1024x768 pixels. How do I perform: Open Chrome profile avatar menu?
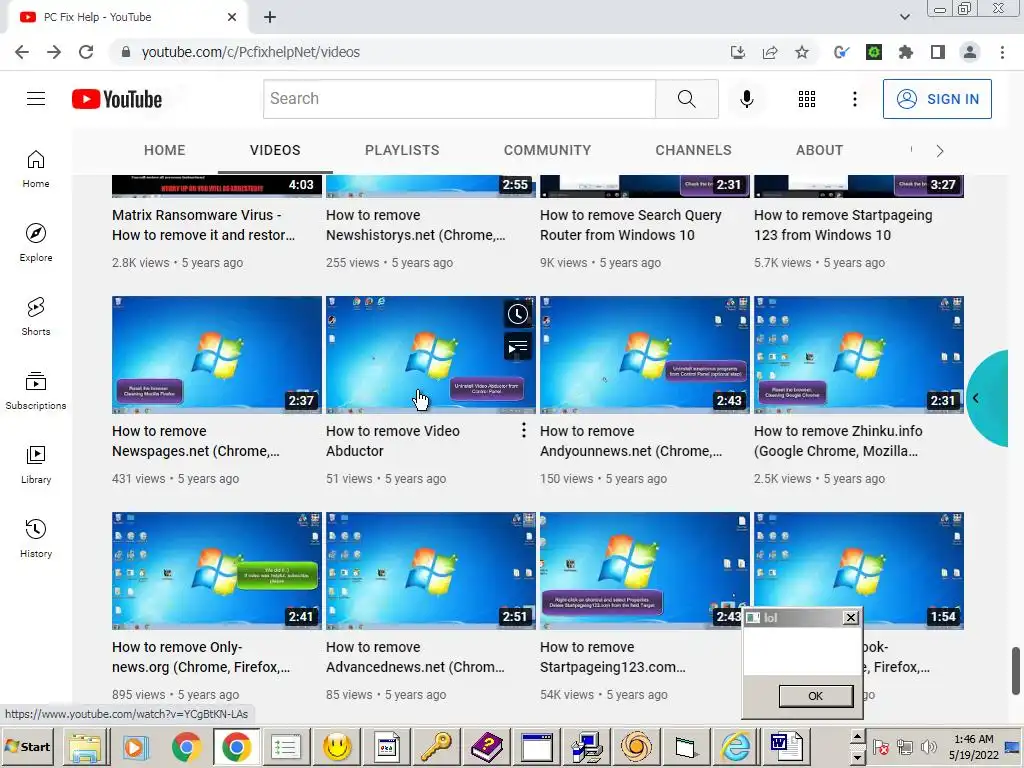click(x=970, y=52)
